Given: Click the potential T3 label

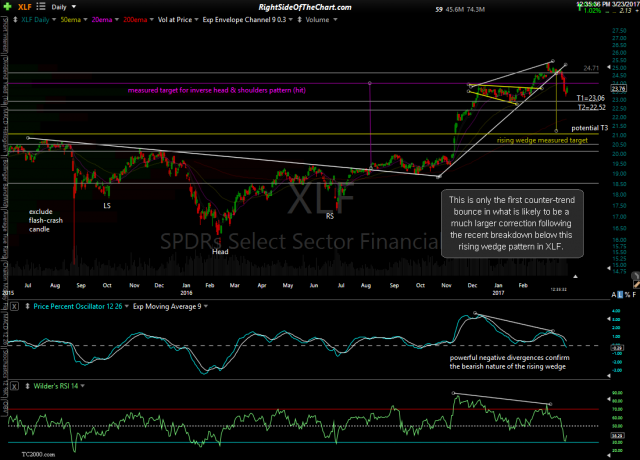Looking at the screenshot, I should tap(589, 128).
